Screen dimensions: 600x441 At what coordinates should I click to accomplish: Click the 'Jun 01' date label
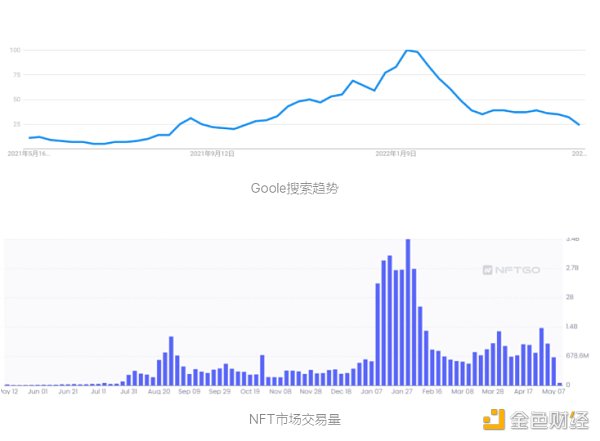tap(38, 391)
